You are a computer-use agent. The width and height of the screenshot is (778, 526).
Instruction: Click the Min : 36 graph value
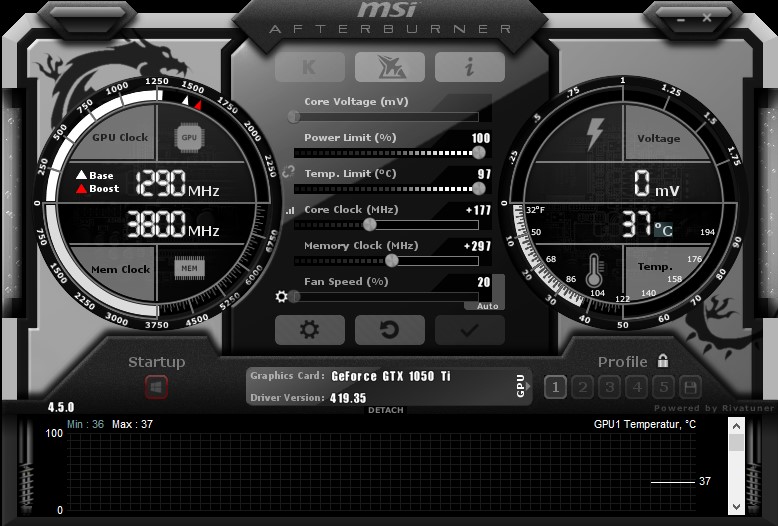85,424
